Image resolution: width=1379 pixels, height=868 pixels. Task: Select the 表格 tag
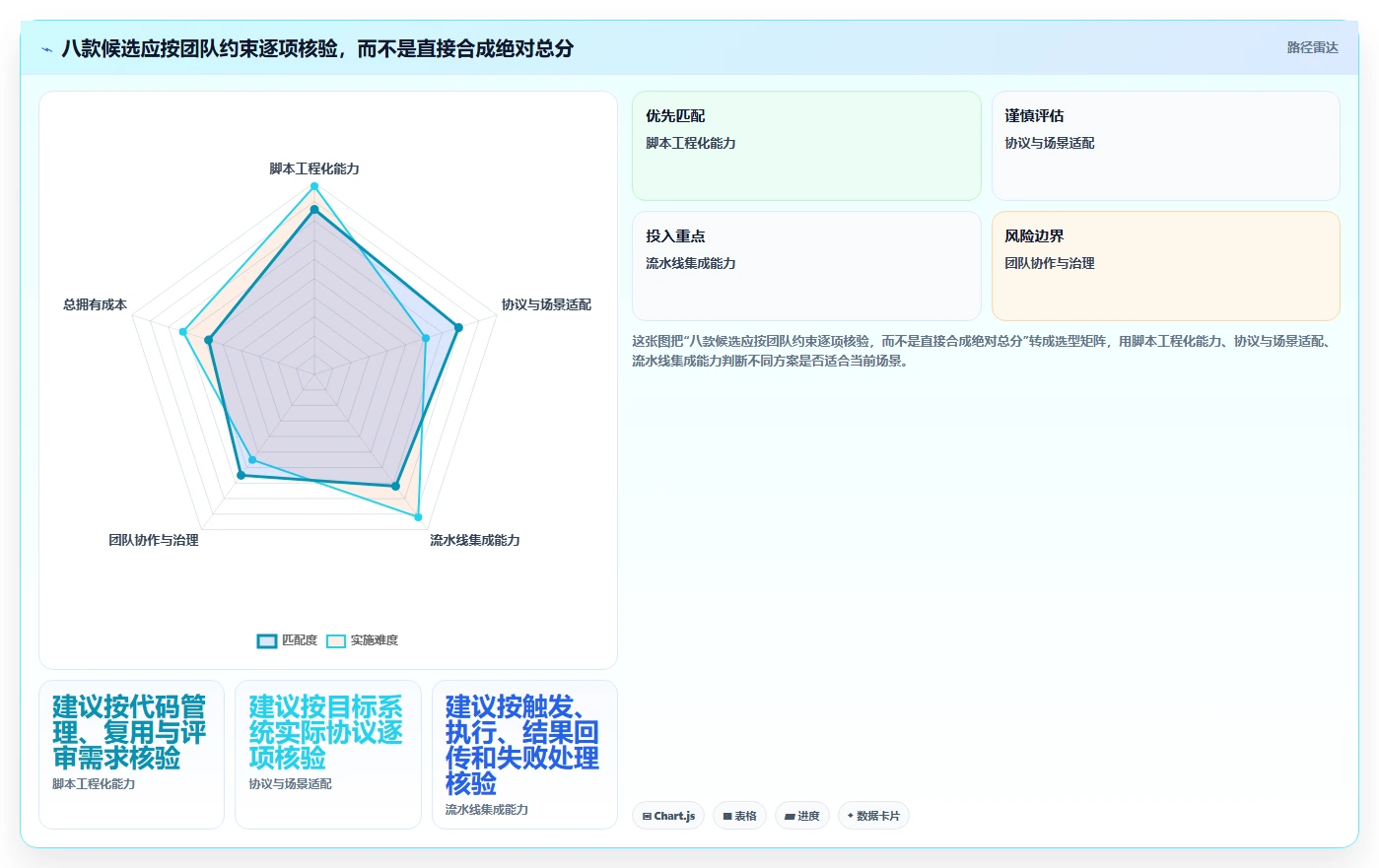(x=739, y=816)
